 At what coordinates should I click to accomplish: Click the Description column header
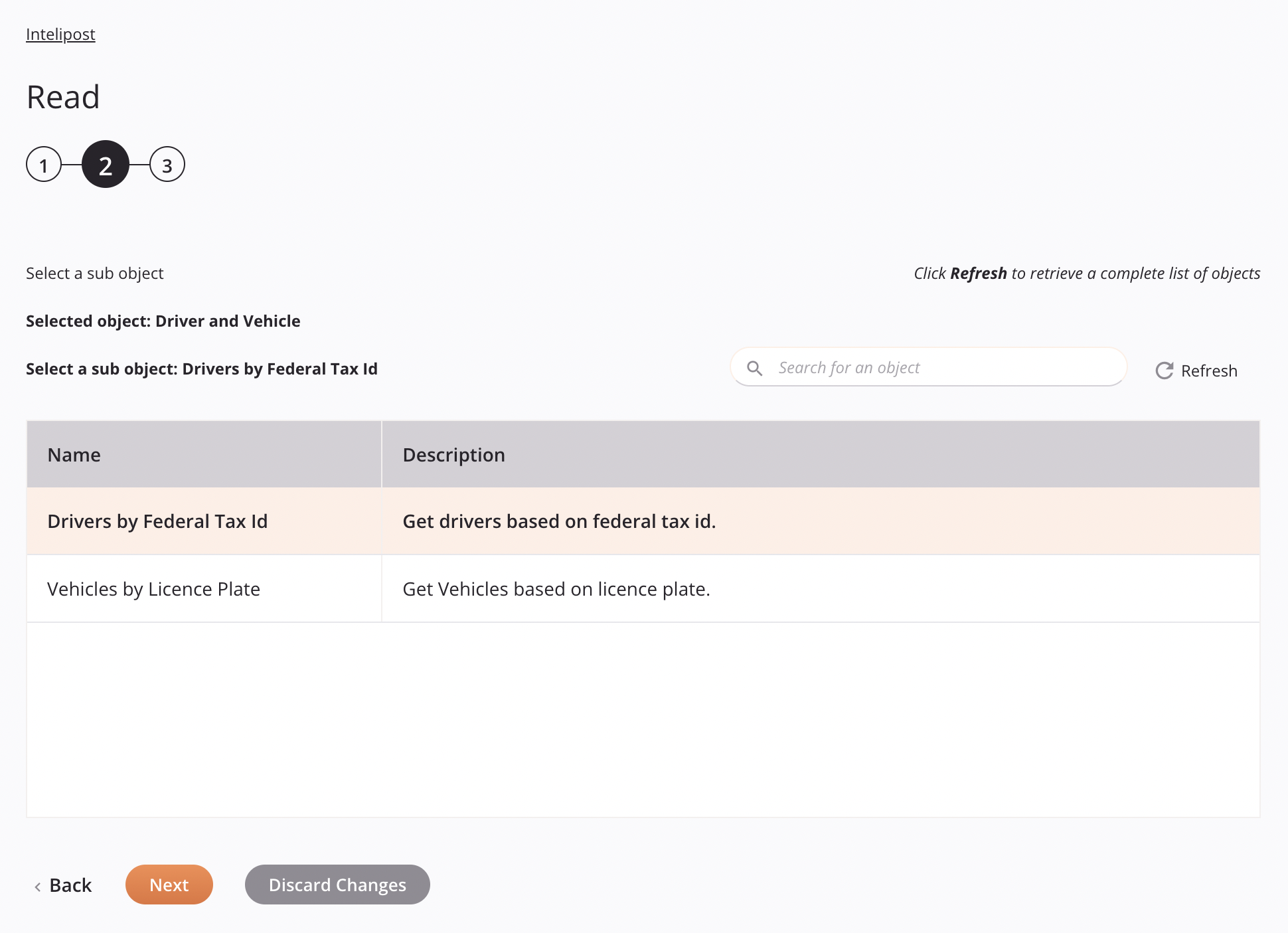pyautogui.click(x=453, y=454)
